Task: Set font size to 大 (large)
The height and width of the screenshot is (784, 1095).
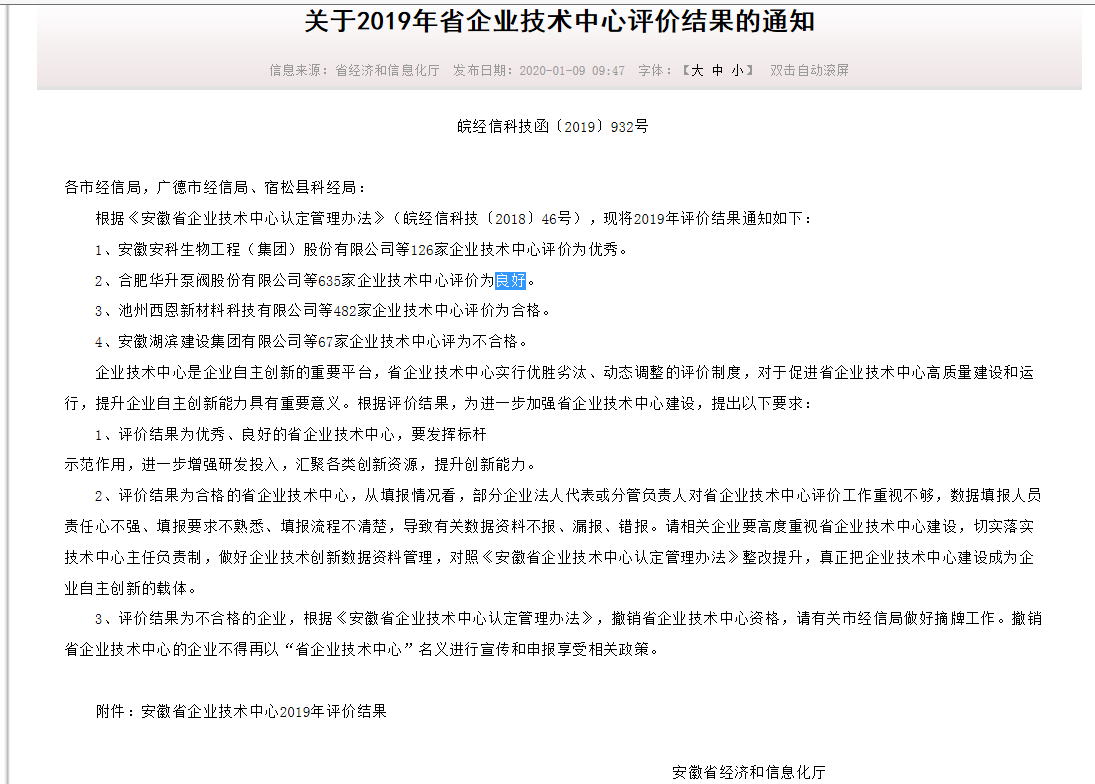Action: (x=697, y=71)
